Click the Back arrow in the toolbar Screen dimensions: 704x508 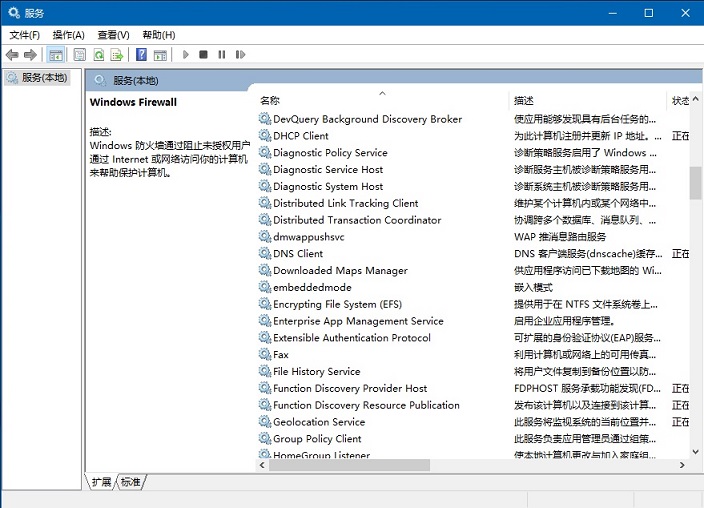pyautogui.click(x=12, y=55)
